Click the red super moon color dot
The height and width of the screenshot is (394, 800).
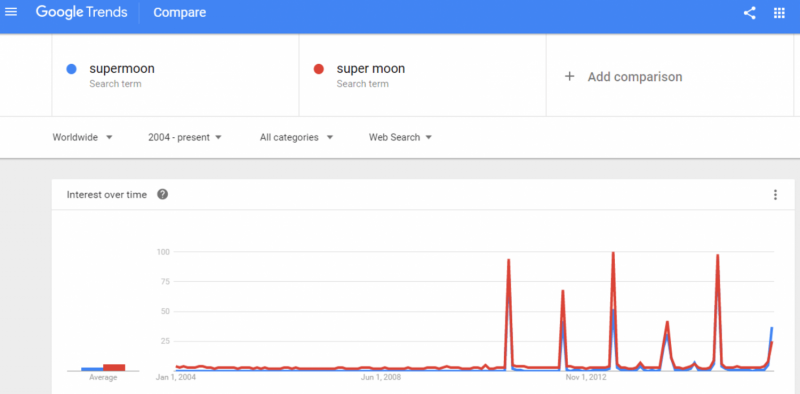[319, 69]
